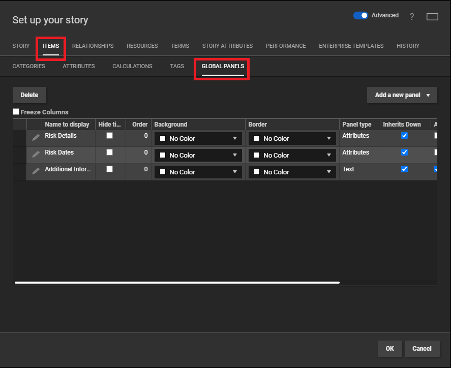Open the Calculations sub-tab

pos(132,66)
